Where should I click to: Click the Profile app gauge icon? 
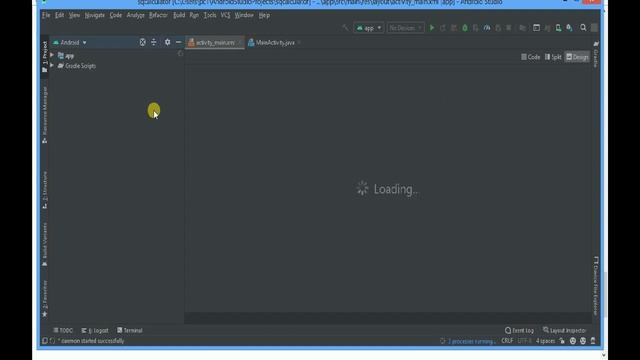pos(487,28)
